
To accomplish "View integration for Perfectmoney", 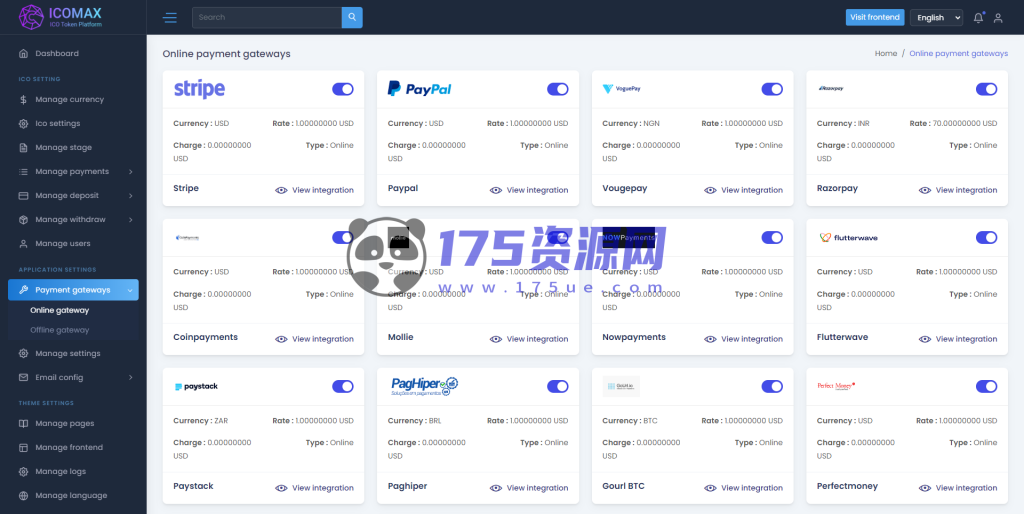I will [958, 488].
